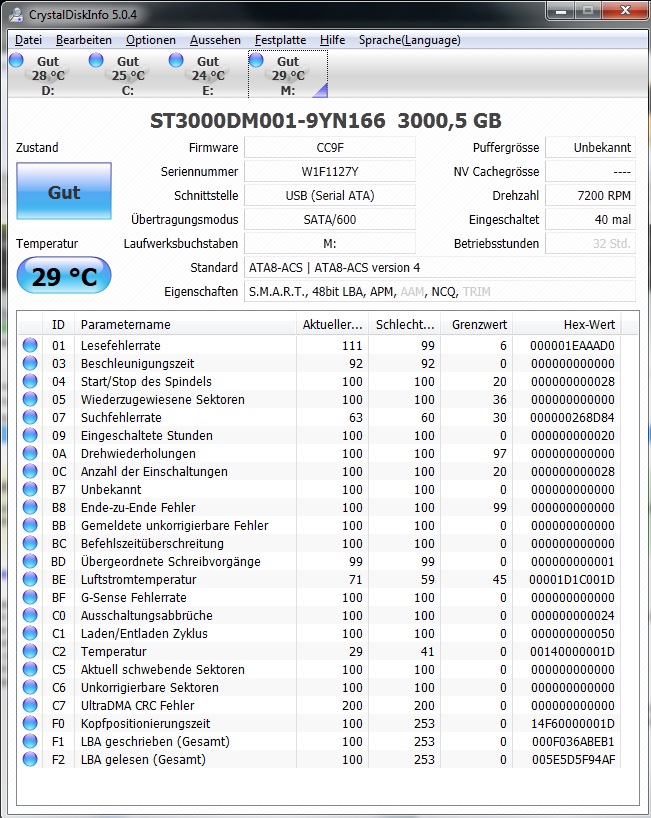Click status orb for Ausschaltungsabbrüche row

30,615
